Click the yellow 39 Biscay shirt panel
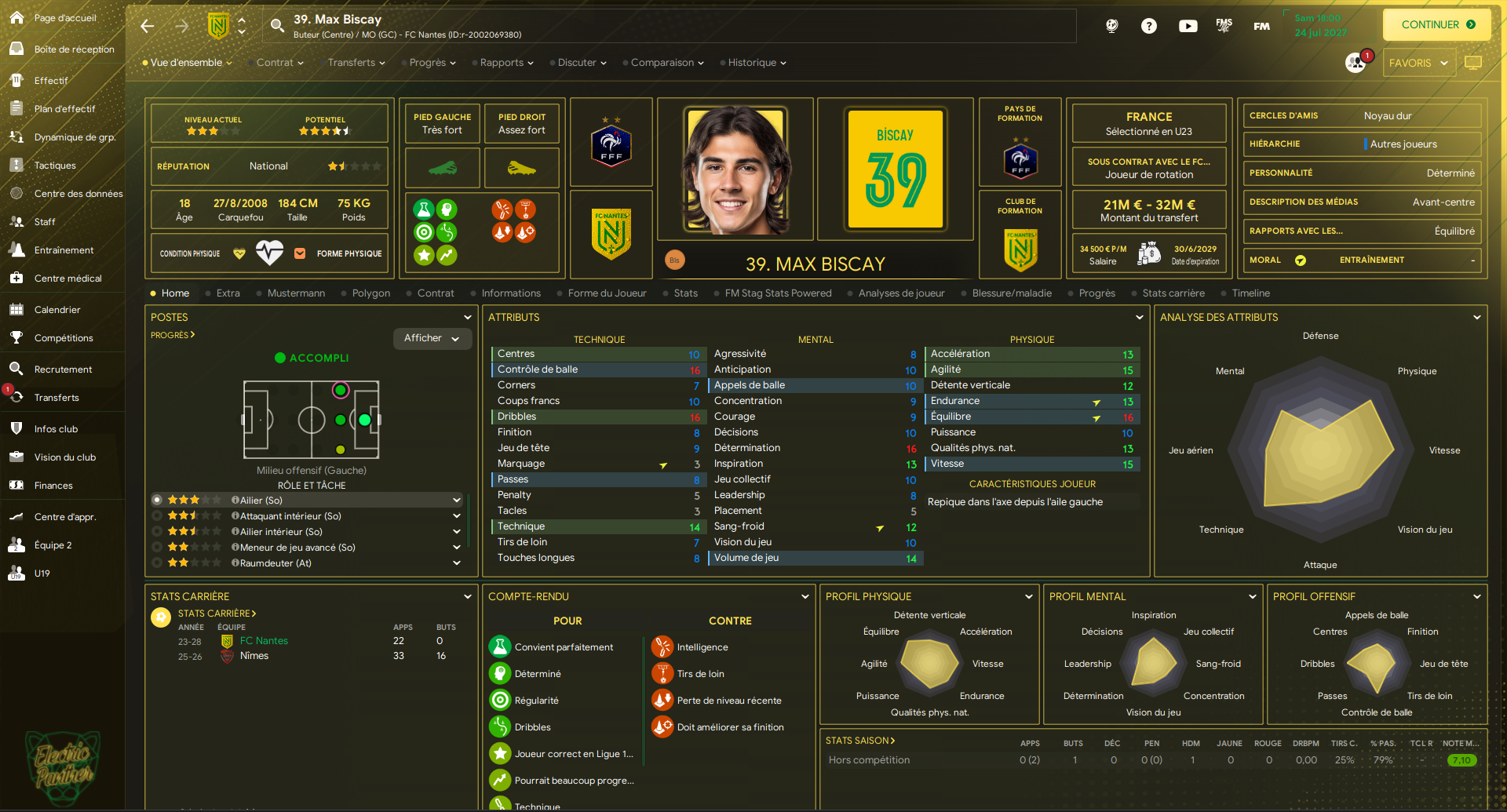Screen dimensions: 1507x812 tap(895, 169)
